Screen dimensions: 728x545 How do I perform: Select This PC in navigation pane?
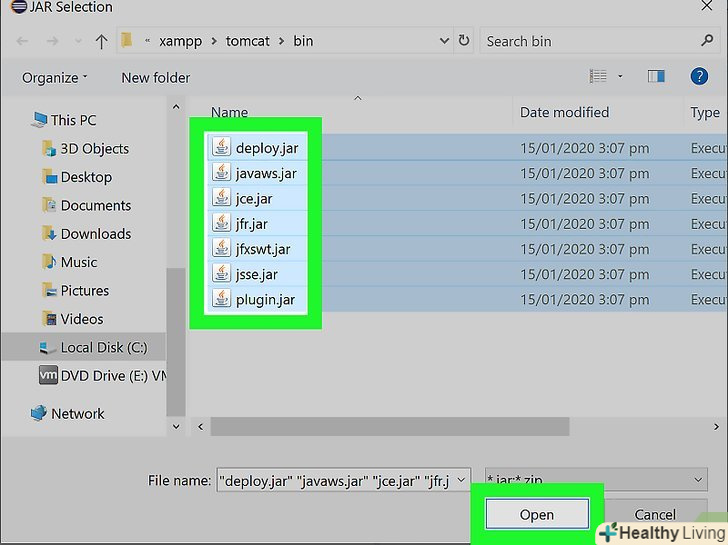coord(64,120)
